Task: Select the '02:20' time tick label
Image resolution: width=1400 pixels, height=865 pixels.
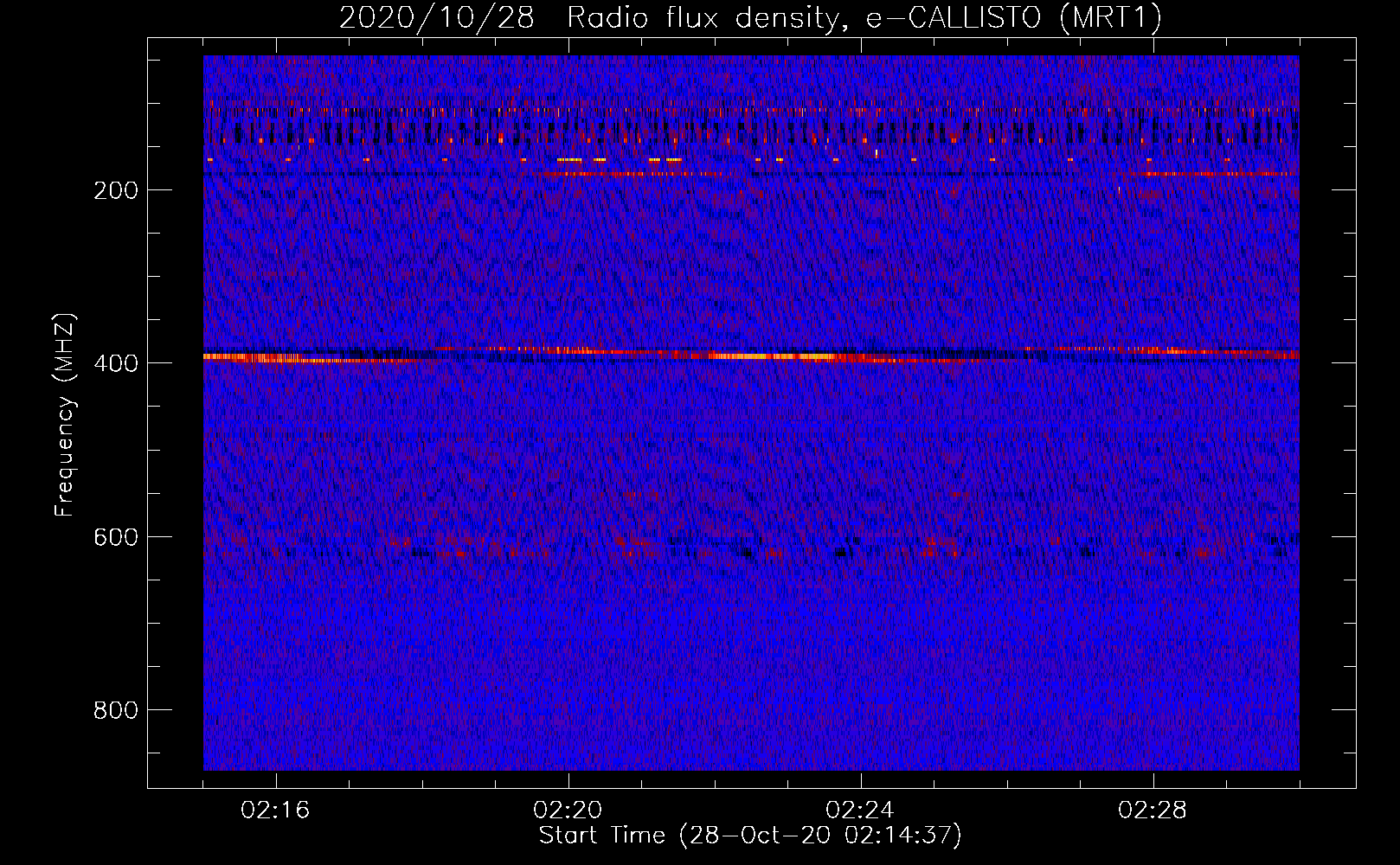Action: point(568,810)
